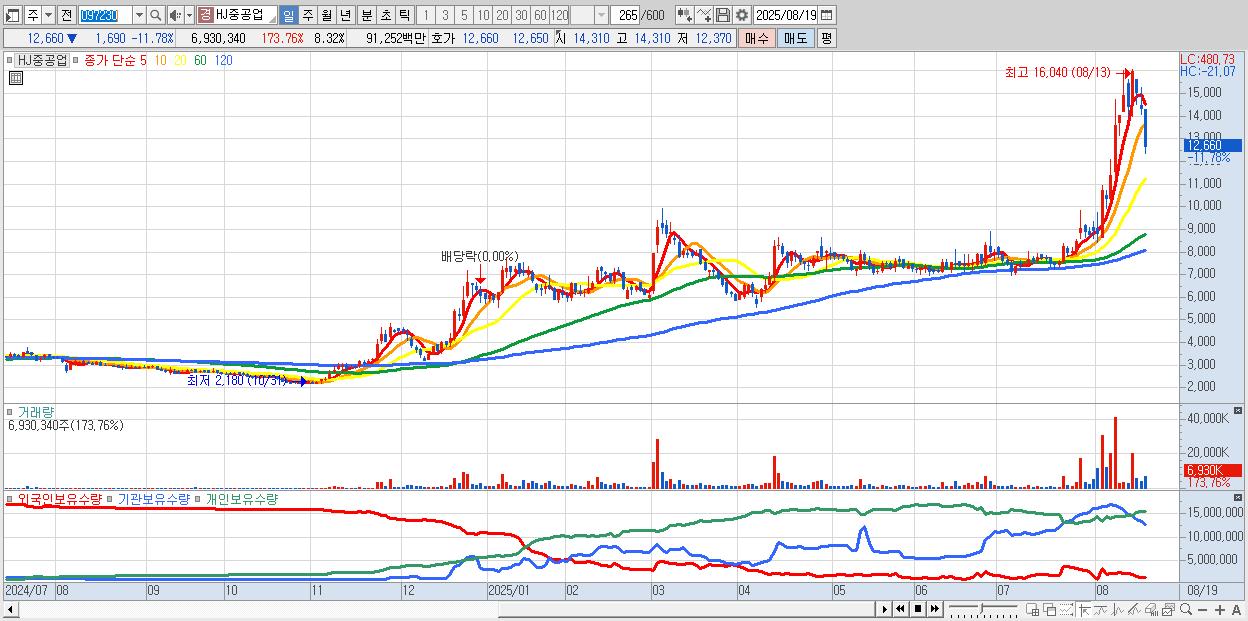Click the red 경 market indicator icon
This screenshot has width=1248, height=621.
coord(205,15)
